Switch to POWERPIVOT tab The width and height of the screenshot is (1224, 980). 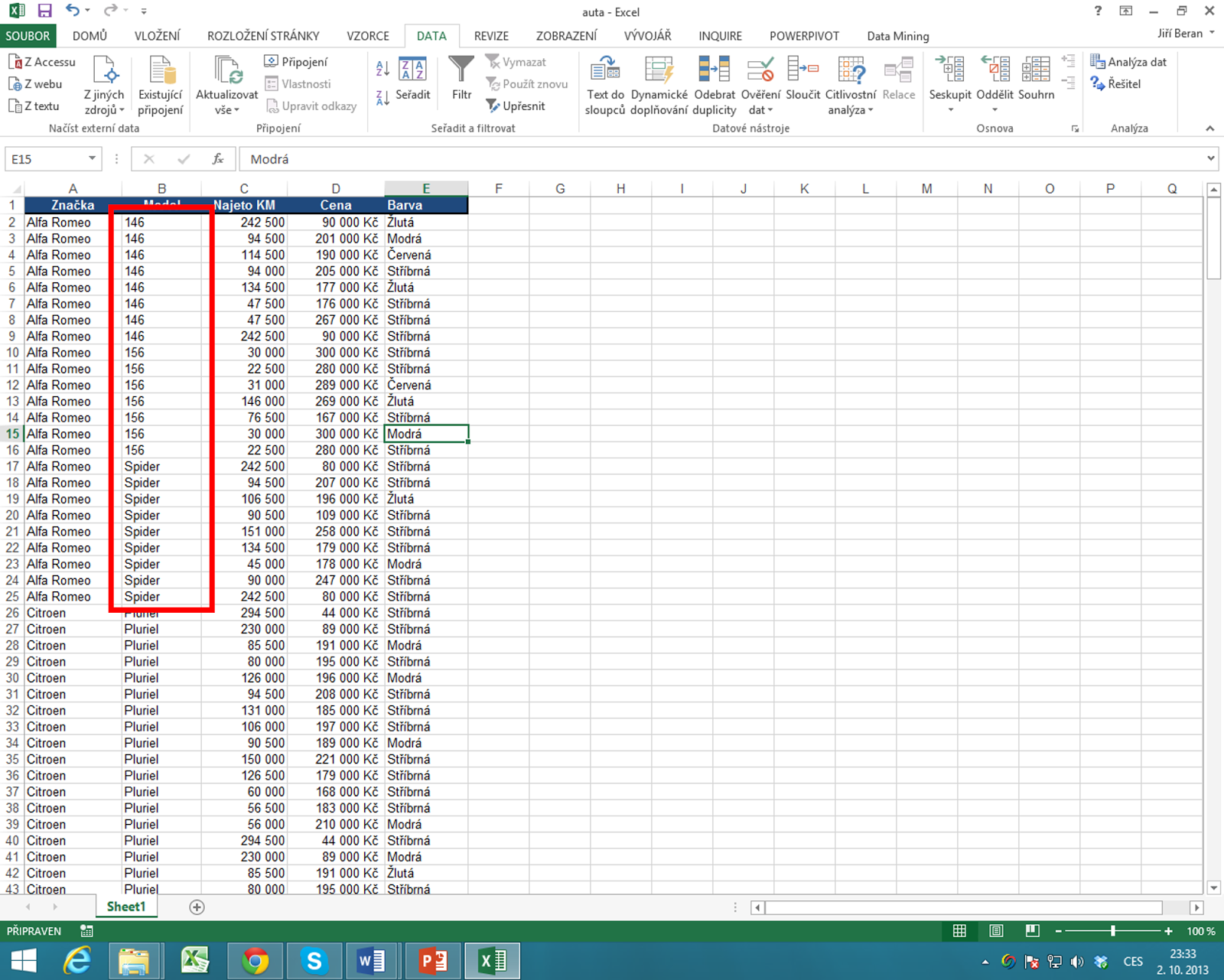[804, 36]
